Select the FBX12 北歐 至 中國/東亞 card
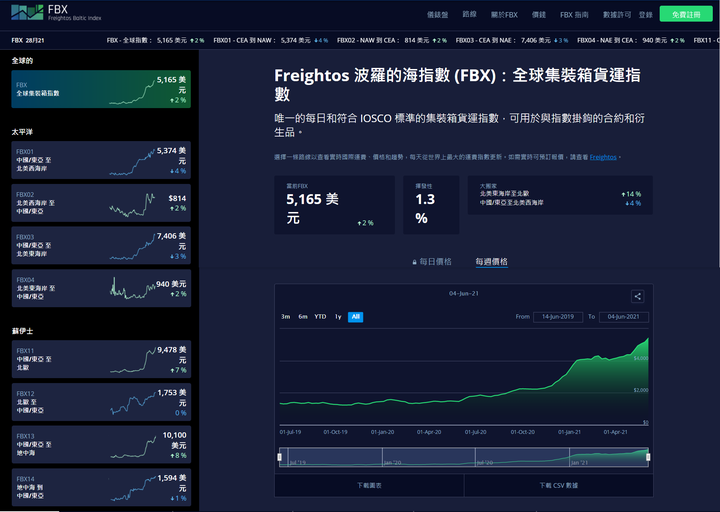This screenshot has width=720, height=512. click(x=101, y=402)
